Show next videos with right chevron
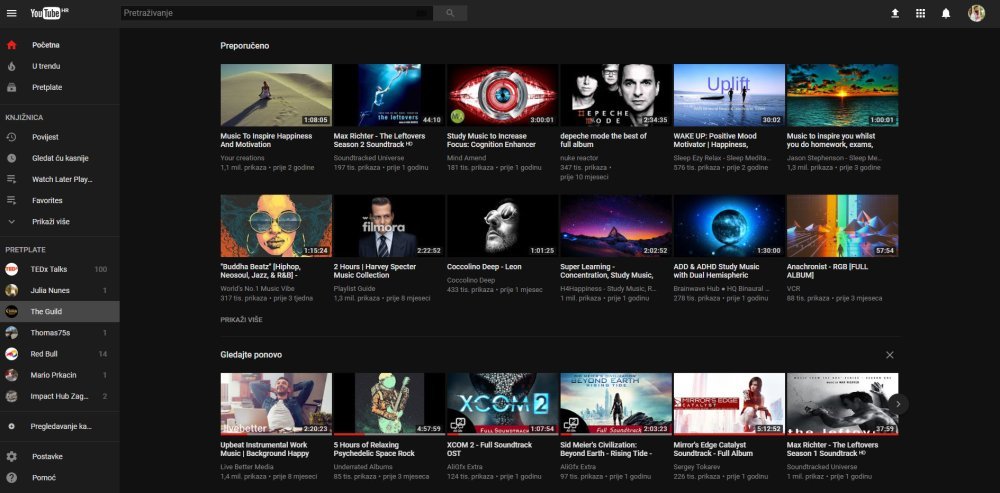The width and height of the screenshot is (1000, 493). pyautogui.click(x=898, y=404)
